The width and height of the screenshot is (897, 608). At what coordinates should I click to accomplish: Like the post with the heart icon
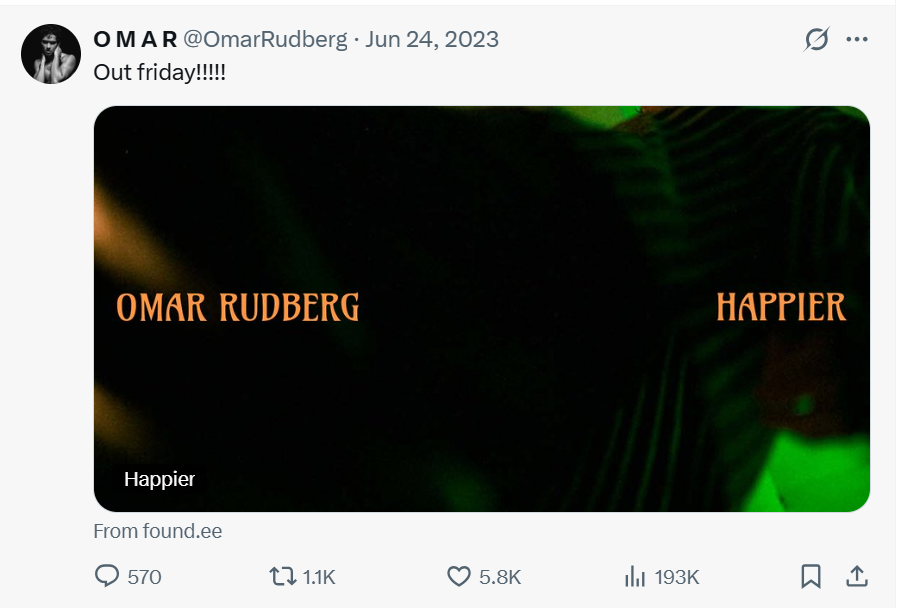click(x=458, y=576)
